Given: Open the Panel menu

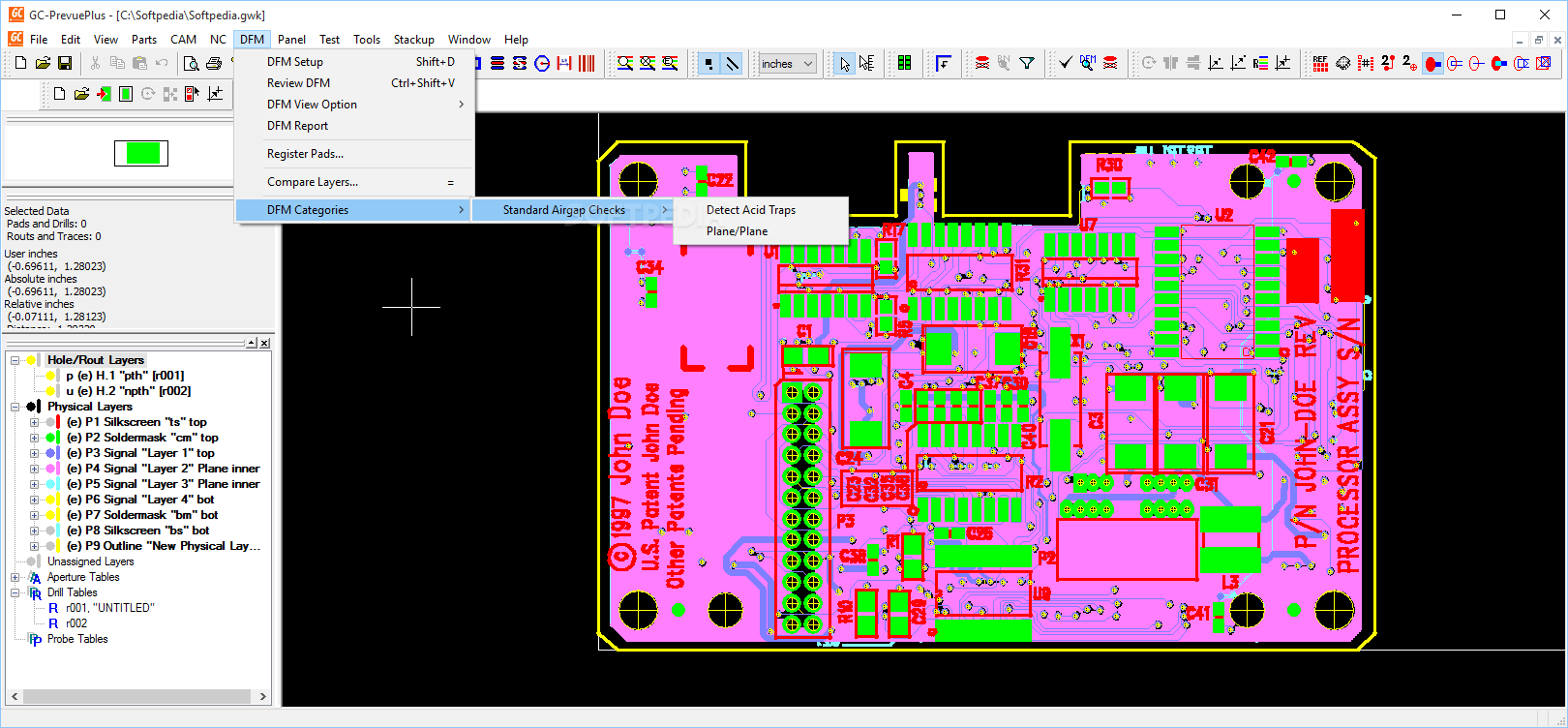Looking at the screenshot, I should [x=291, y=40].
